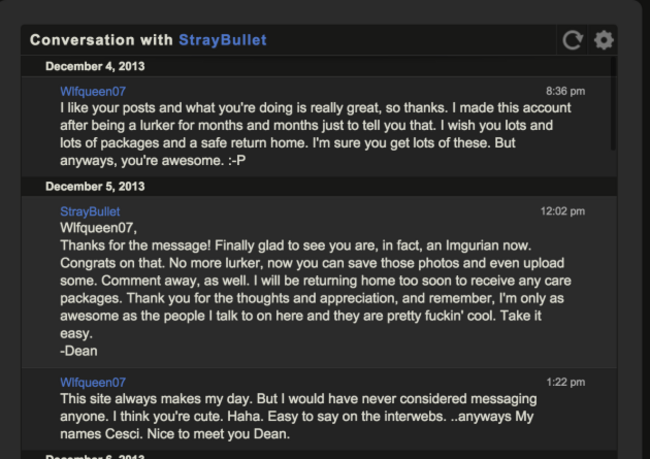Click the message starting 'This site always makes'
The width and height of the screenshot is (650, 459).
point(298,416)
